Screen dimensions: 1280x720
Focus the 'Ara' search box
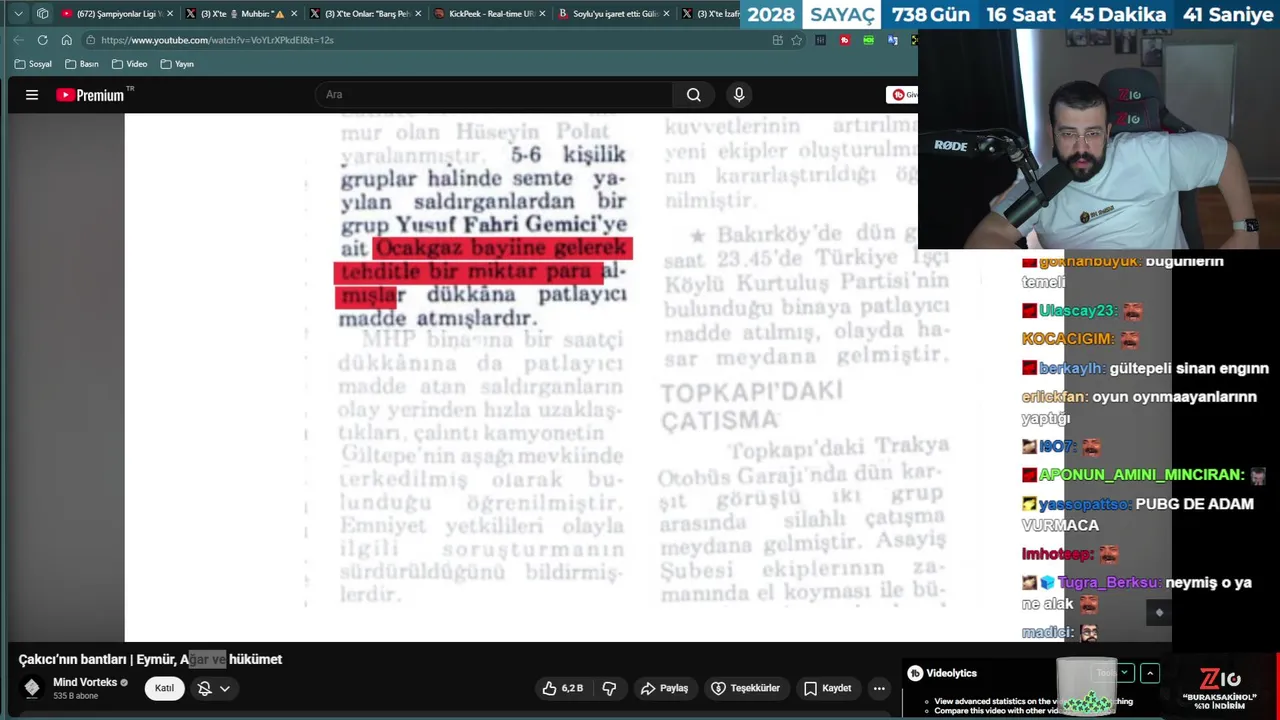pos(494,95)
